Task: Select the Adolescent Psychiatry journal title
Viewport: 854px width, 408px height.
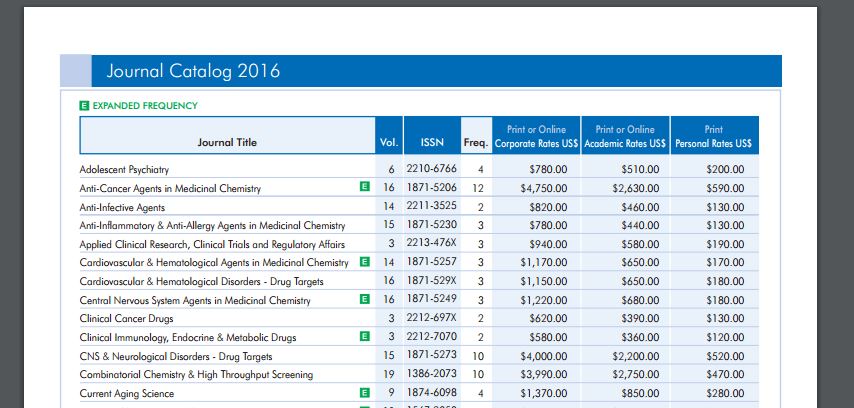Action: click(x=124, y=169)
